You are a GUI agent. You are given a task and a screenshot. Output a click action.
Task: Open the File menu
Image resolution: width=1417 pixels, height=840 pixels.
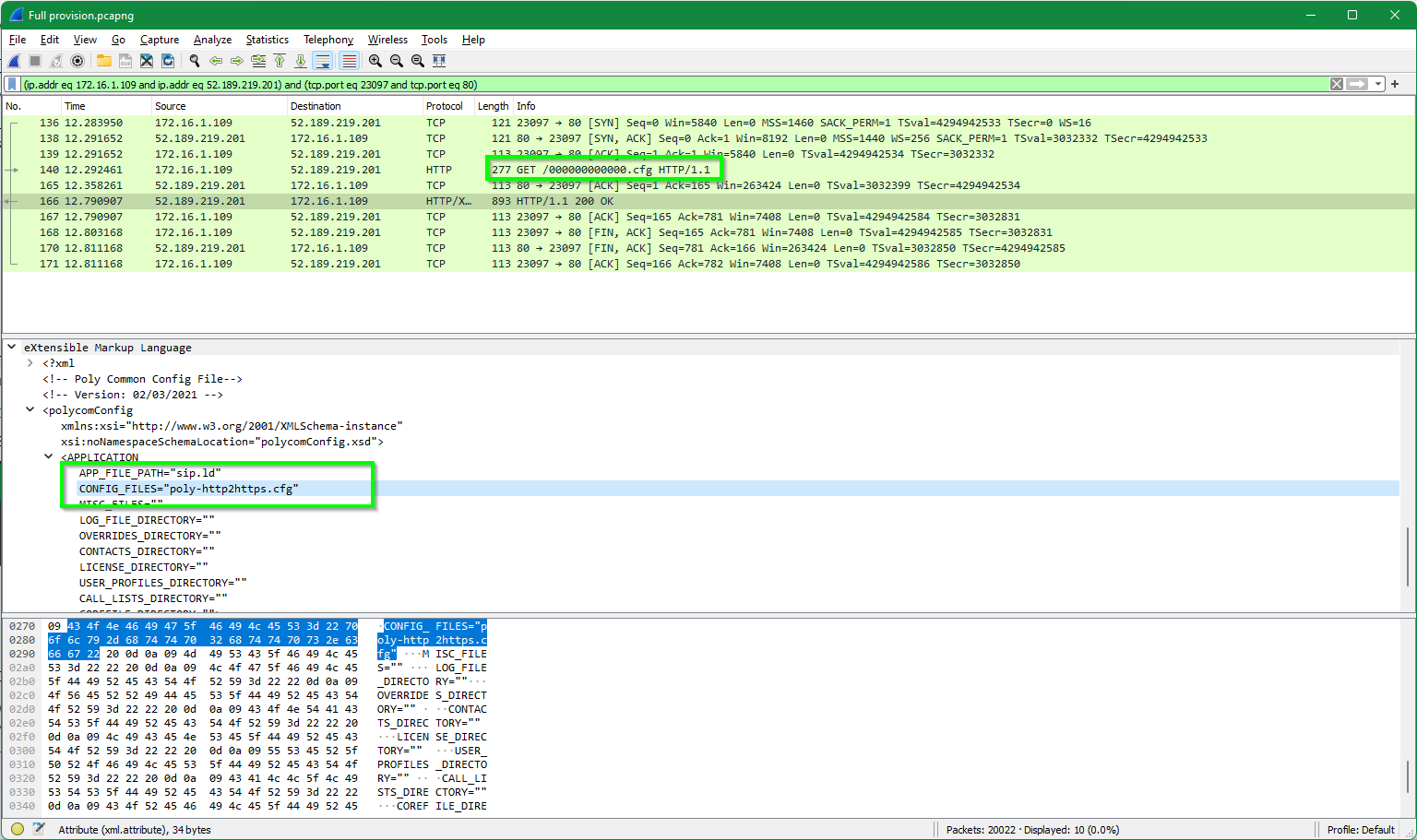click(x=18, y=40)
